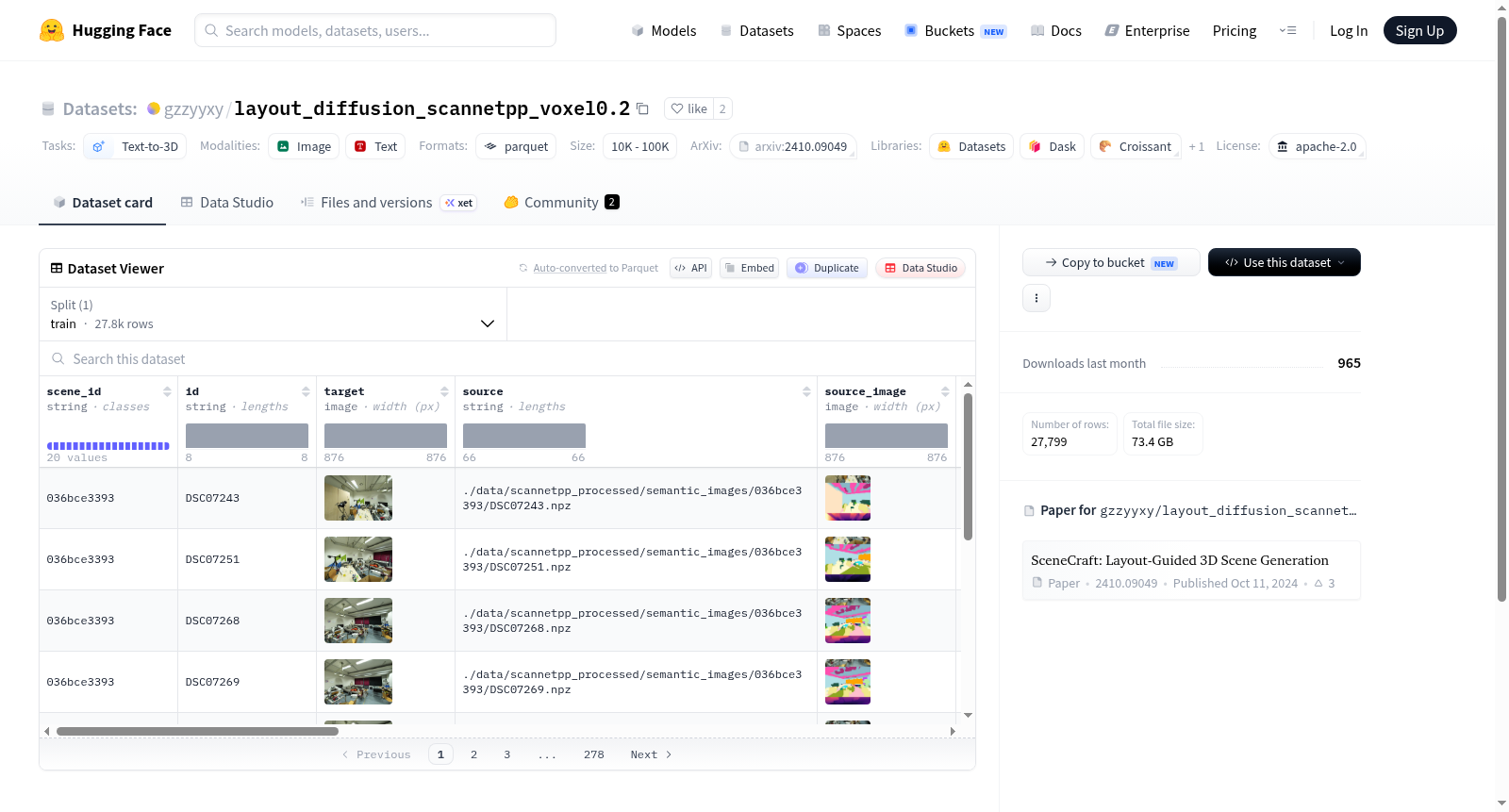
Task: Open the target thumbnail for DSC07268
Action: [x=358, y=621]
